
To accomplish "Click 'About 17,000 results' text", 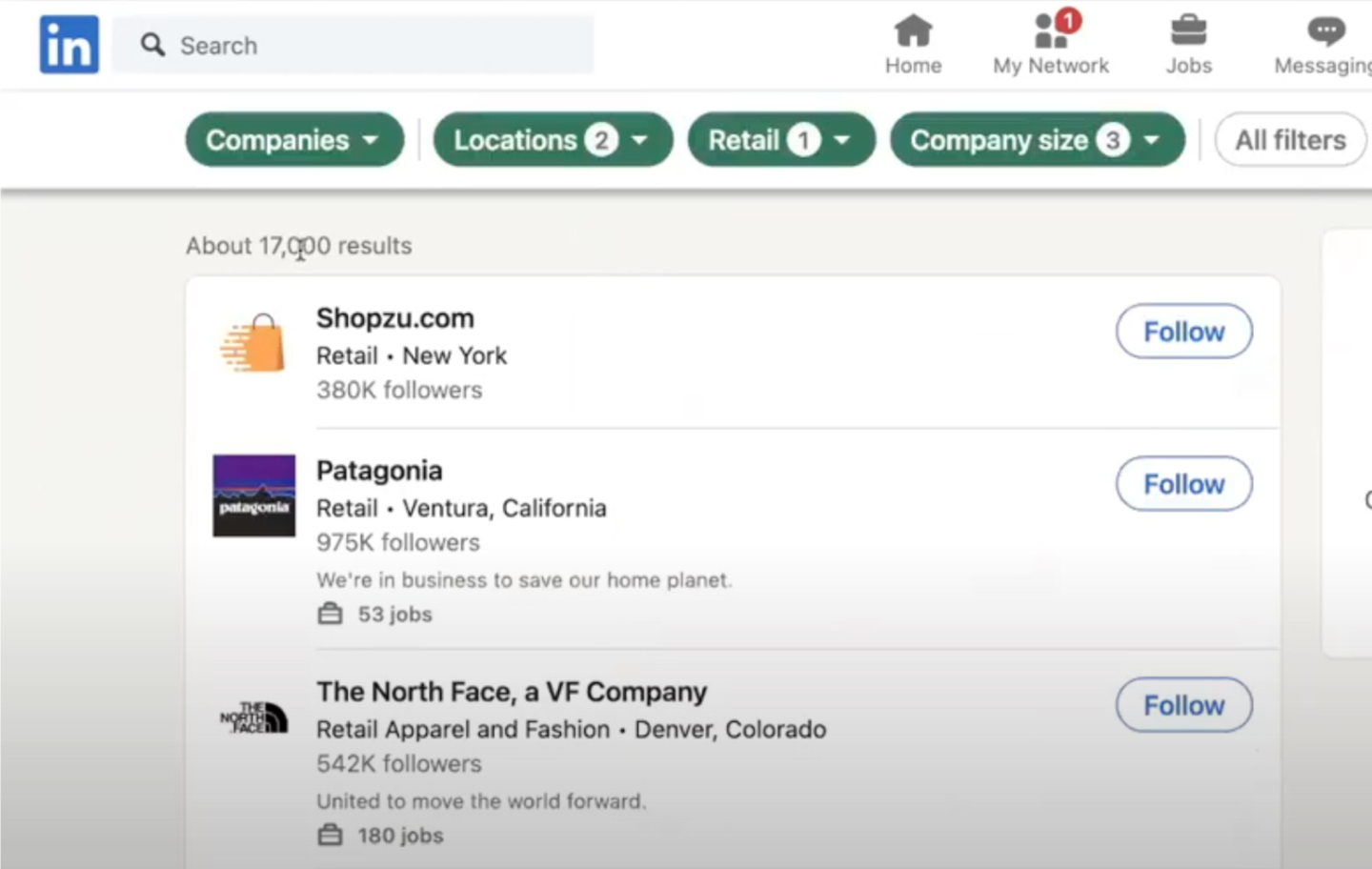I will point(299,246).
